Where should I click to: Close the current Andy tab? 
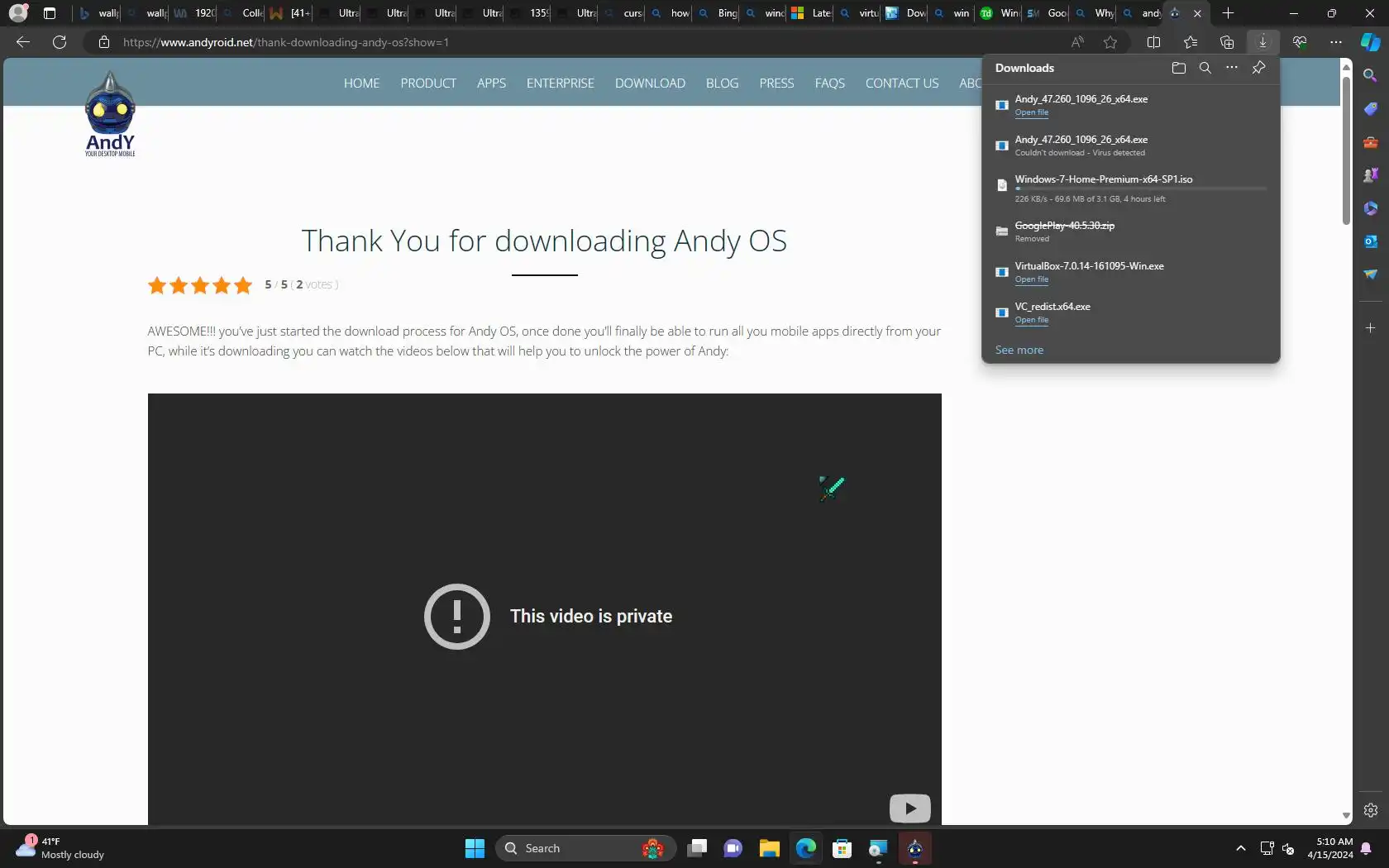[1197, 13]
